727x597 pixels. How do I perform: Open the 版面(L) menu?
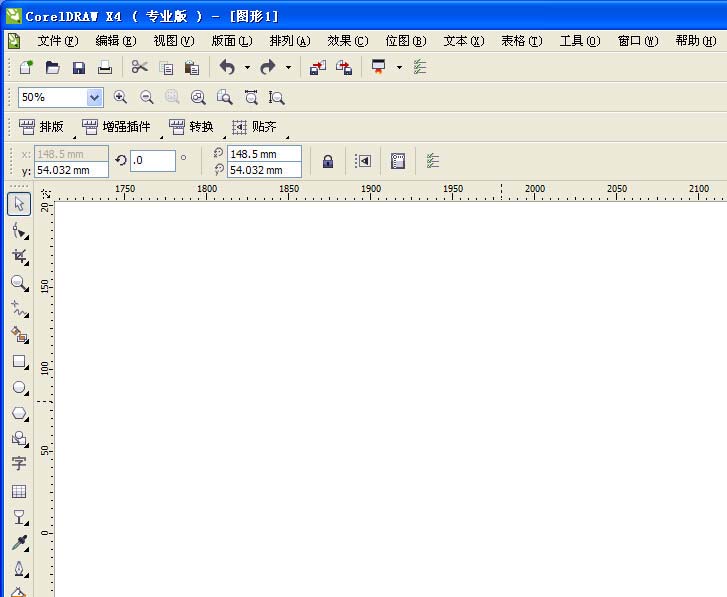point(232,41)
